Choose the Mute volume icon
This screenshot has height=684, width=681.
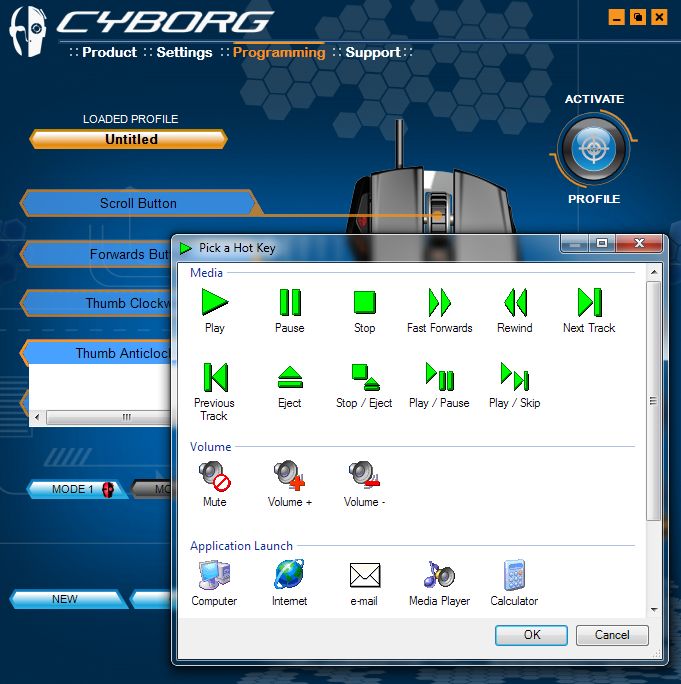pos(214,474)
